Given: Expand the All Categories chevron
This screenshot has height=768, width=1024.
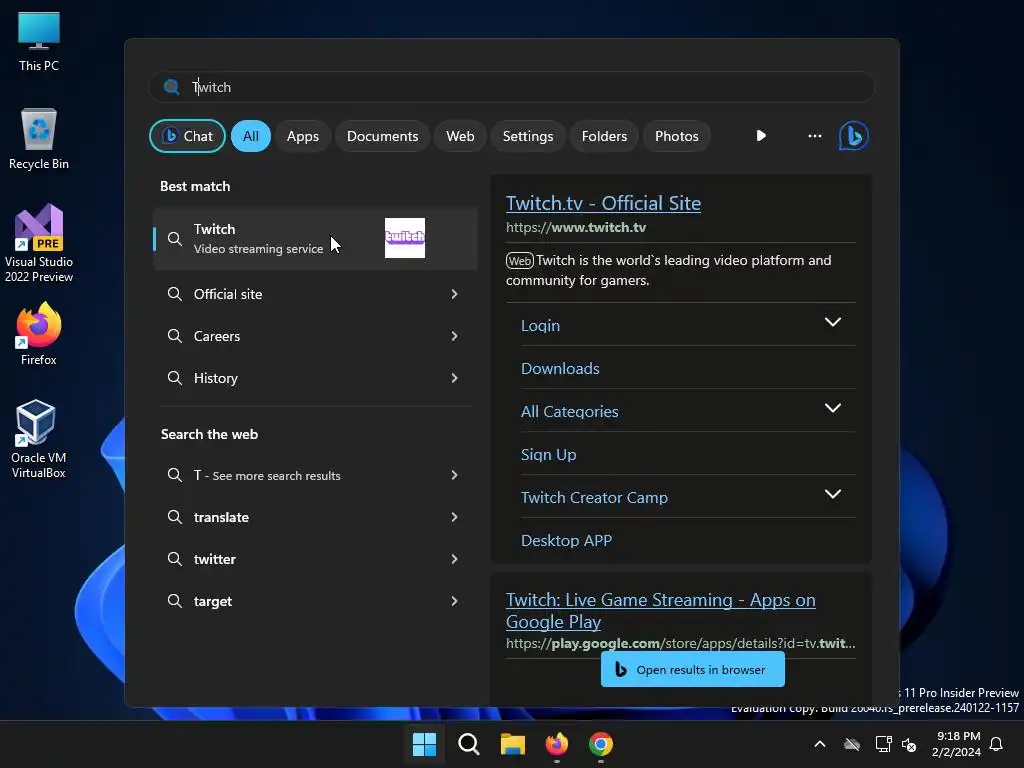Looking at the screenshot, I should (833, 408).
